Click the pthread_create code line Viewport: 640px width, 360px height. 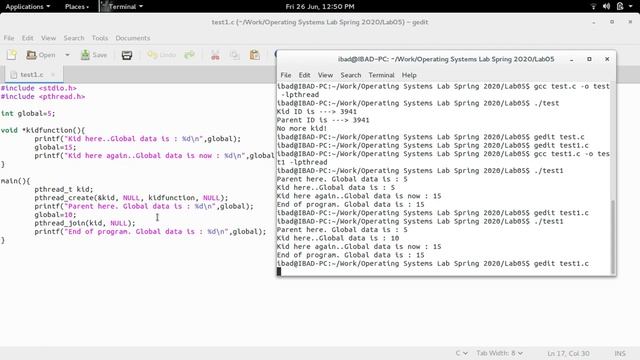pyautogui.click(x=131, y=198)
